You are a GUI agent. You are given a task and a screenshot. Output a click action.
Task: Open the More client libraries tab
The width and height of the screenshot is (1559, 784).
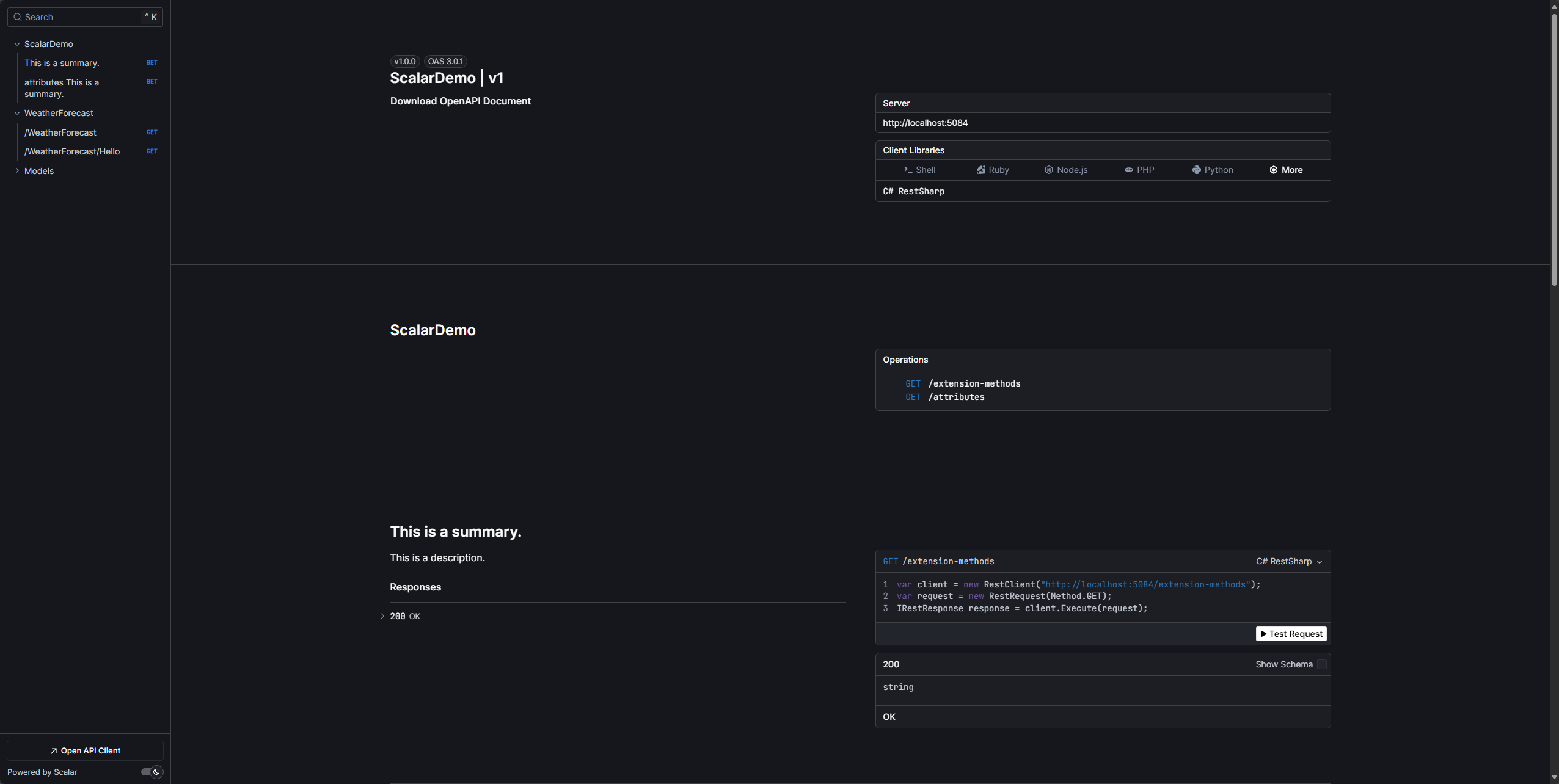pyautogui.click(x=1286, y=170)
